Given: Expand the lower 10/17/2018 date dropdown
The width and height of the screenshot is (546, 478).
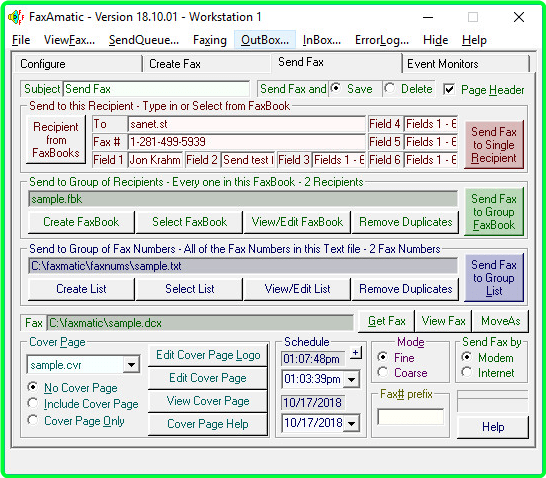Looking at the screenshot, I should [x=351, y=423].
